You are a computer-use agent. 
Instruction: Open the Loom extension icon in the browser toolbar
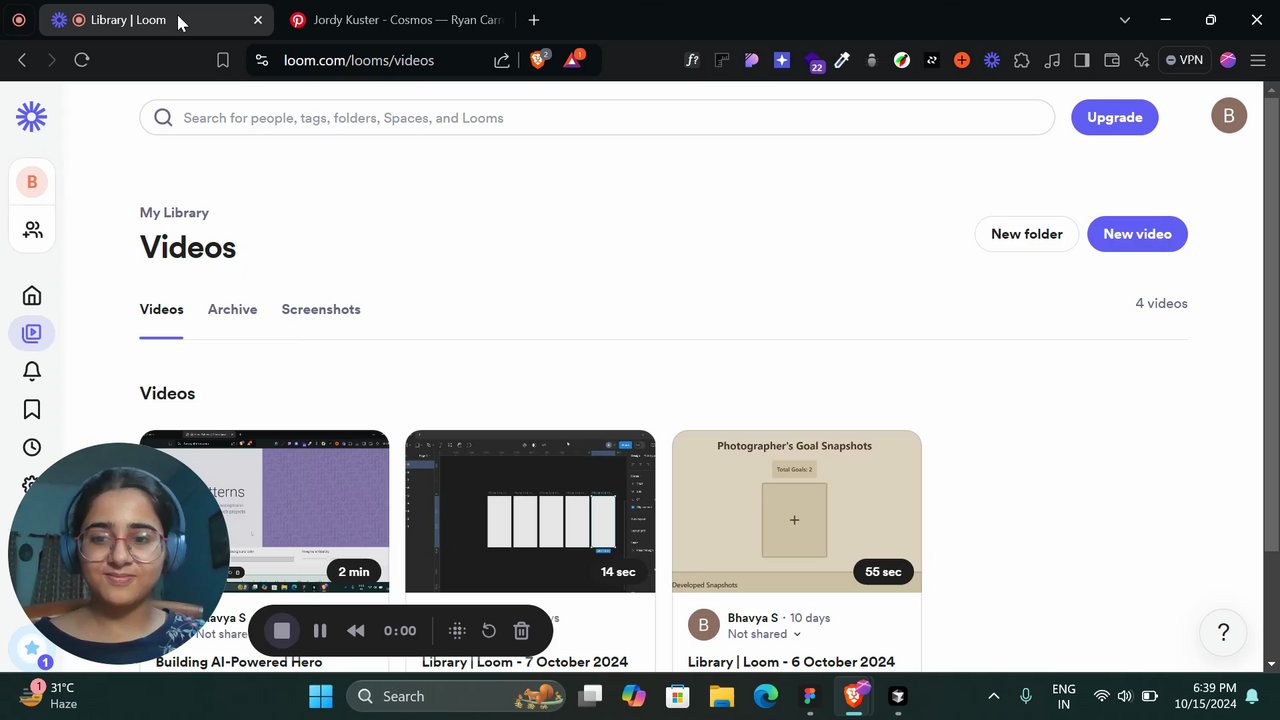[x=992, y=60]
